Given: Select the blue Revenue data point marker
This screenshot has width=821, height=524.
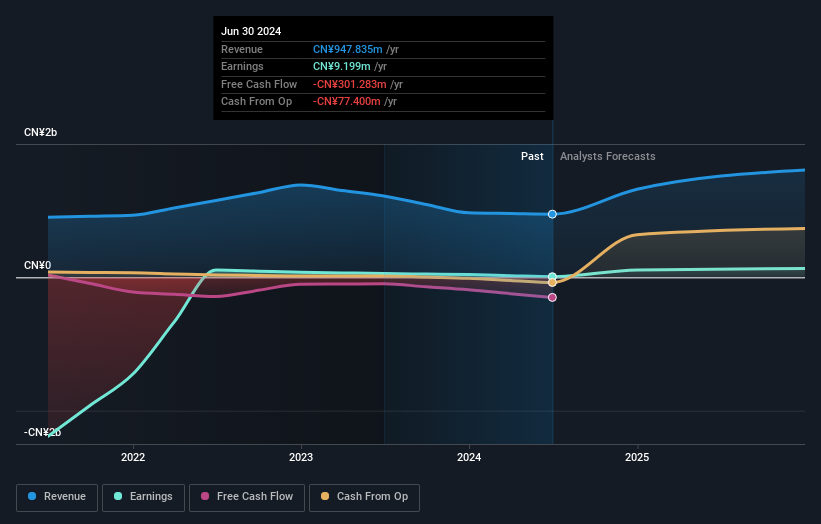Looking at the screenshot, I should (x=552, y=214).
